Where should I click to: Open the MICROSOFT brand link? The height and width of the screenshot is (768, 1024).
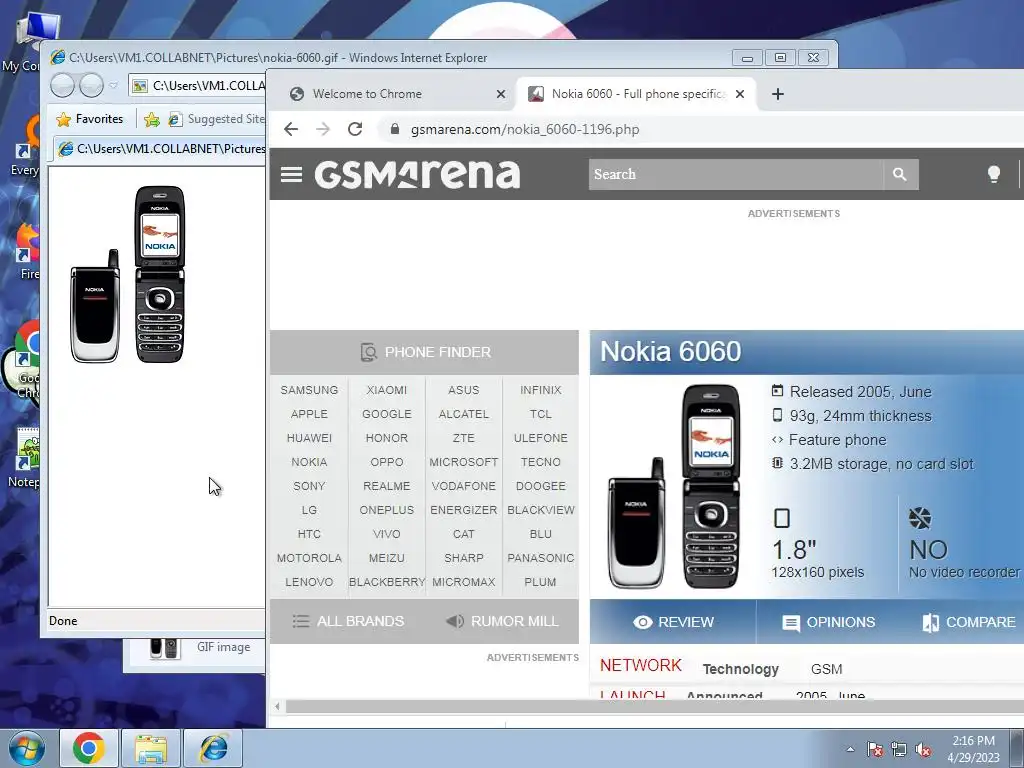click(x=464, y=462)
